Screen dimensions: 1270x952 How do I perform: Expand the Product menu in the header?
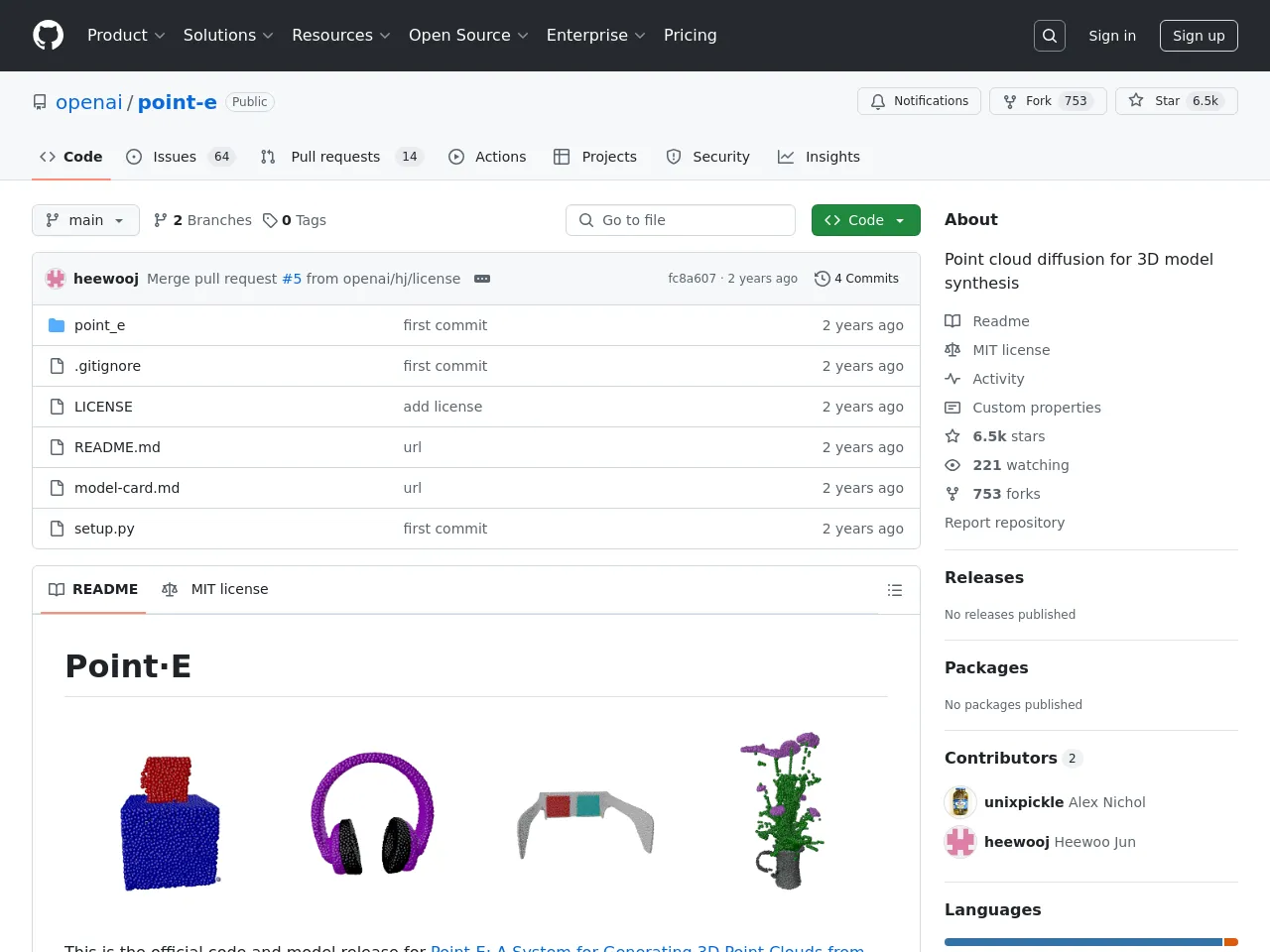pos(126,36)
